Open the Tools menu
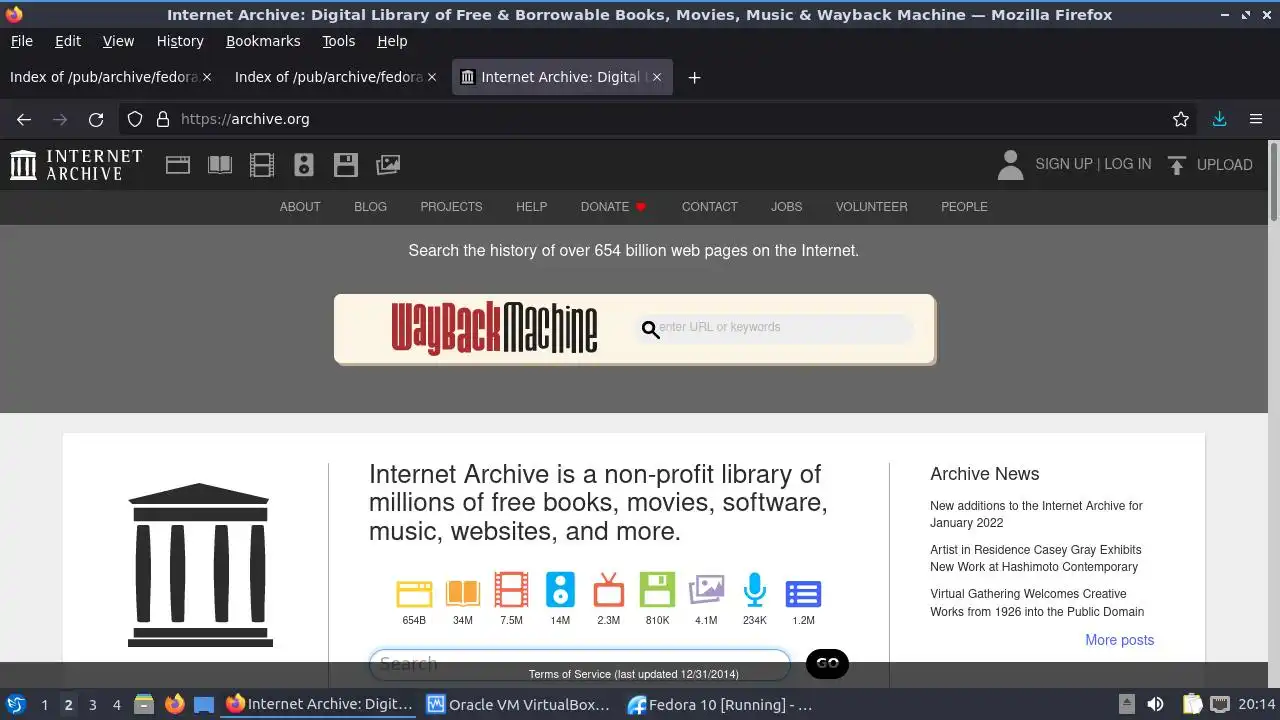The image size is (1280, 720). [x=338, y=41]
